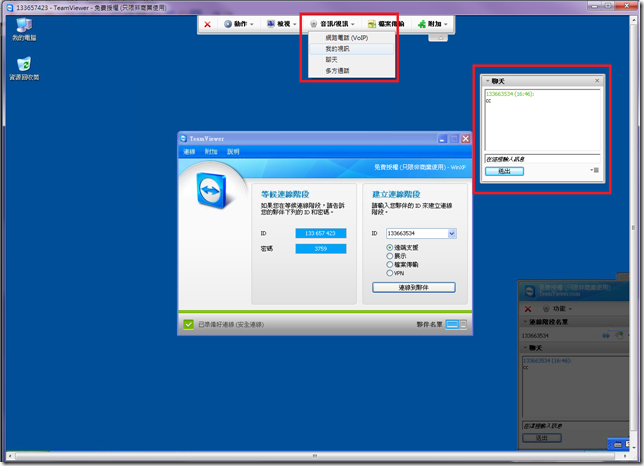The image size is (644, 466).
Task: Minimize the inner TeamViewer window
Action: pos(442,139)
